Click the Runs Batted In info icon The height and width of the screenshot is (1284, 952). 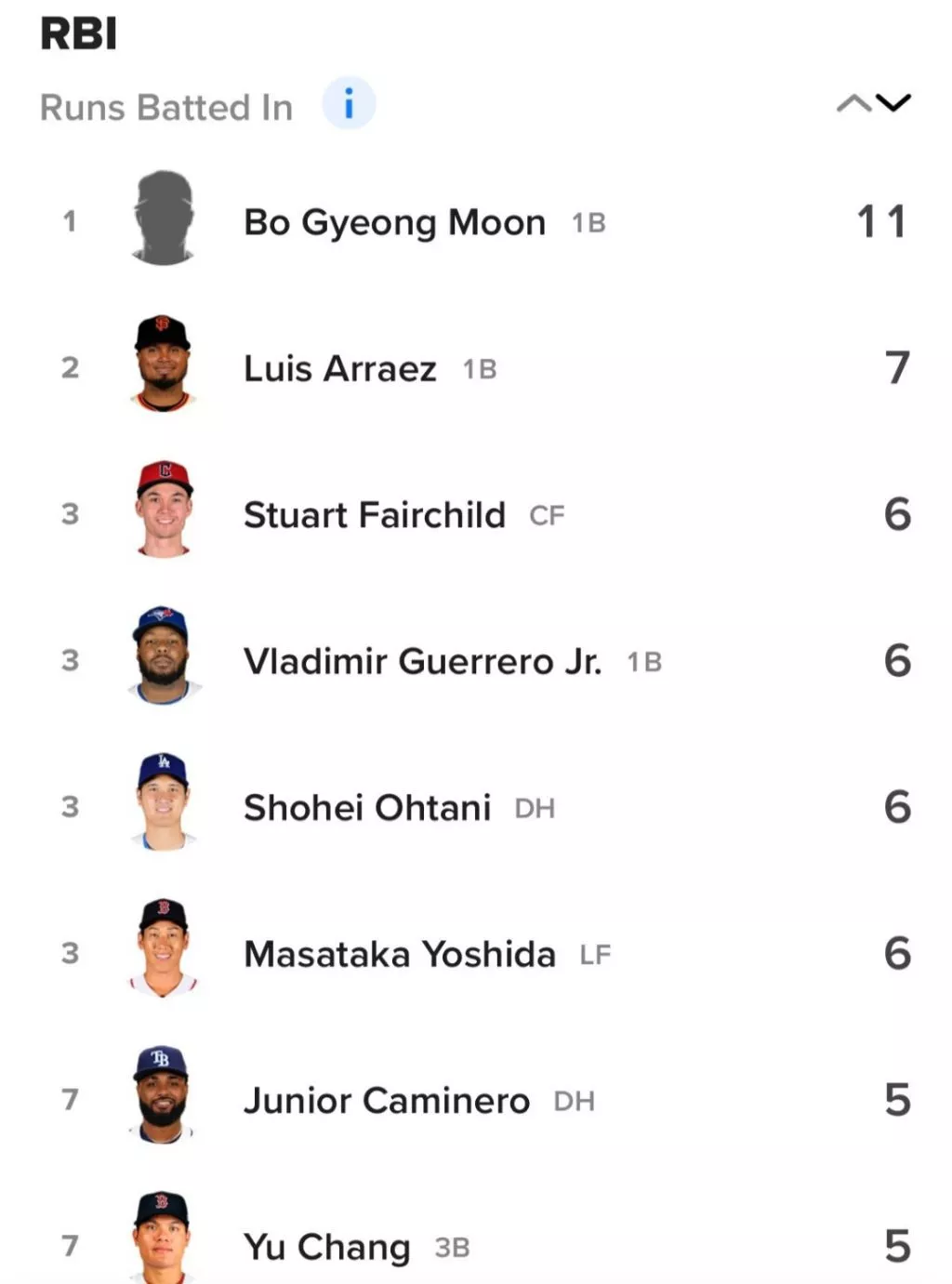click(x=349, y=103)
